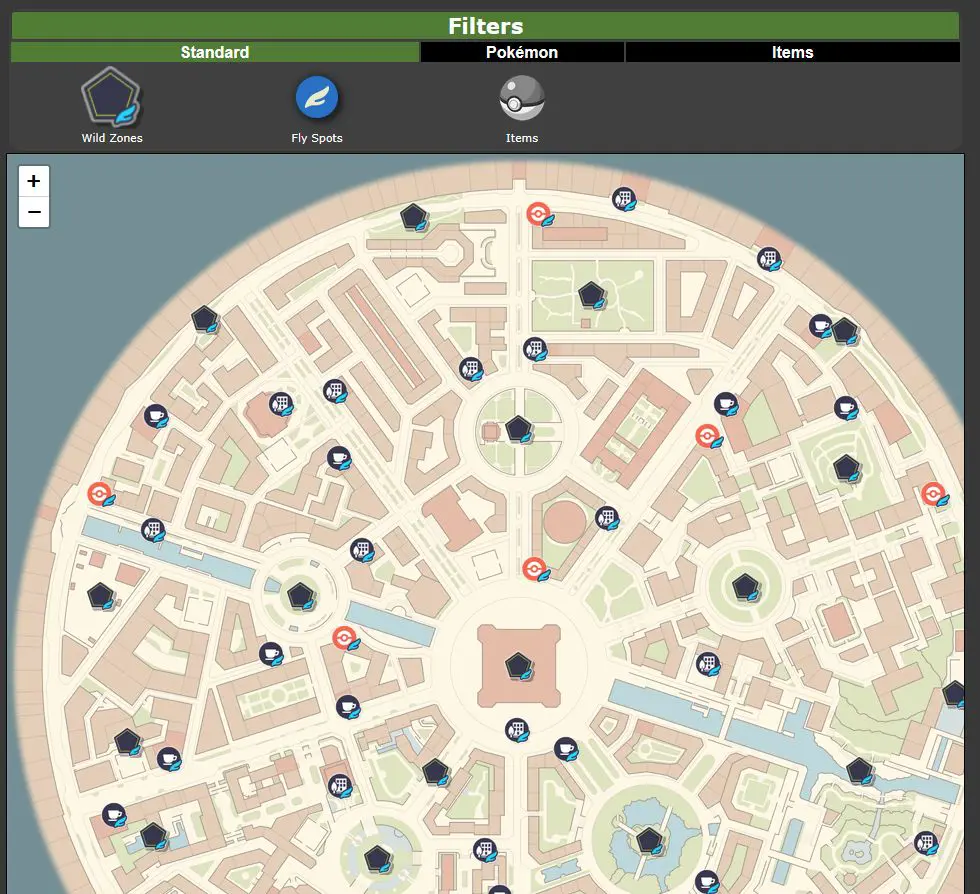Zoom in on the map
The image size is (980, 894).
tap(34, 181)
